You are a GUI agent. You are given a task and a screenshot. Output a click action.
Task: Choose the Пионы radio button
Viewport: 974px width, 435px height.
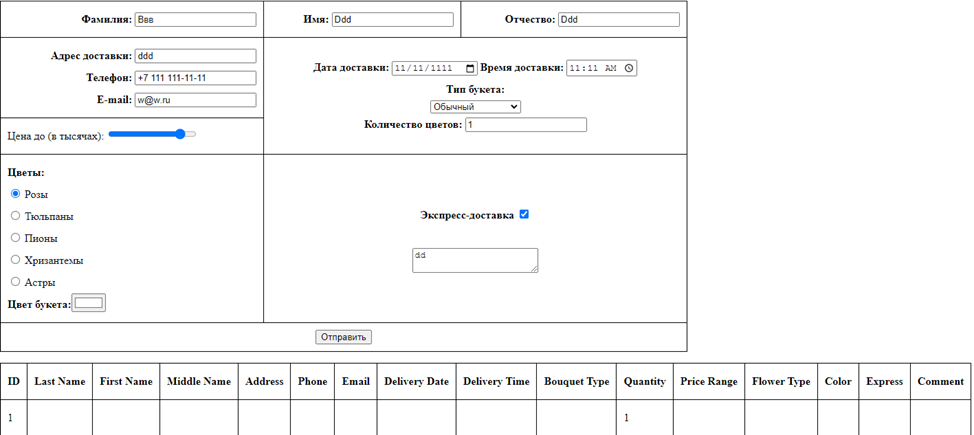pos(16,238)
